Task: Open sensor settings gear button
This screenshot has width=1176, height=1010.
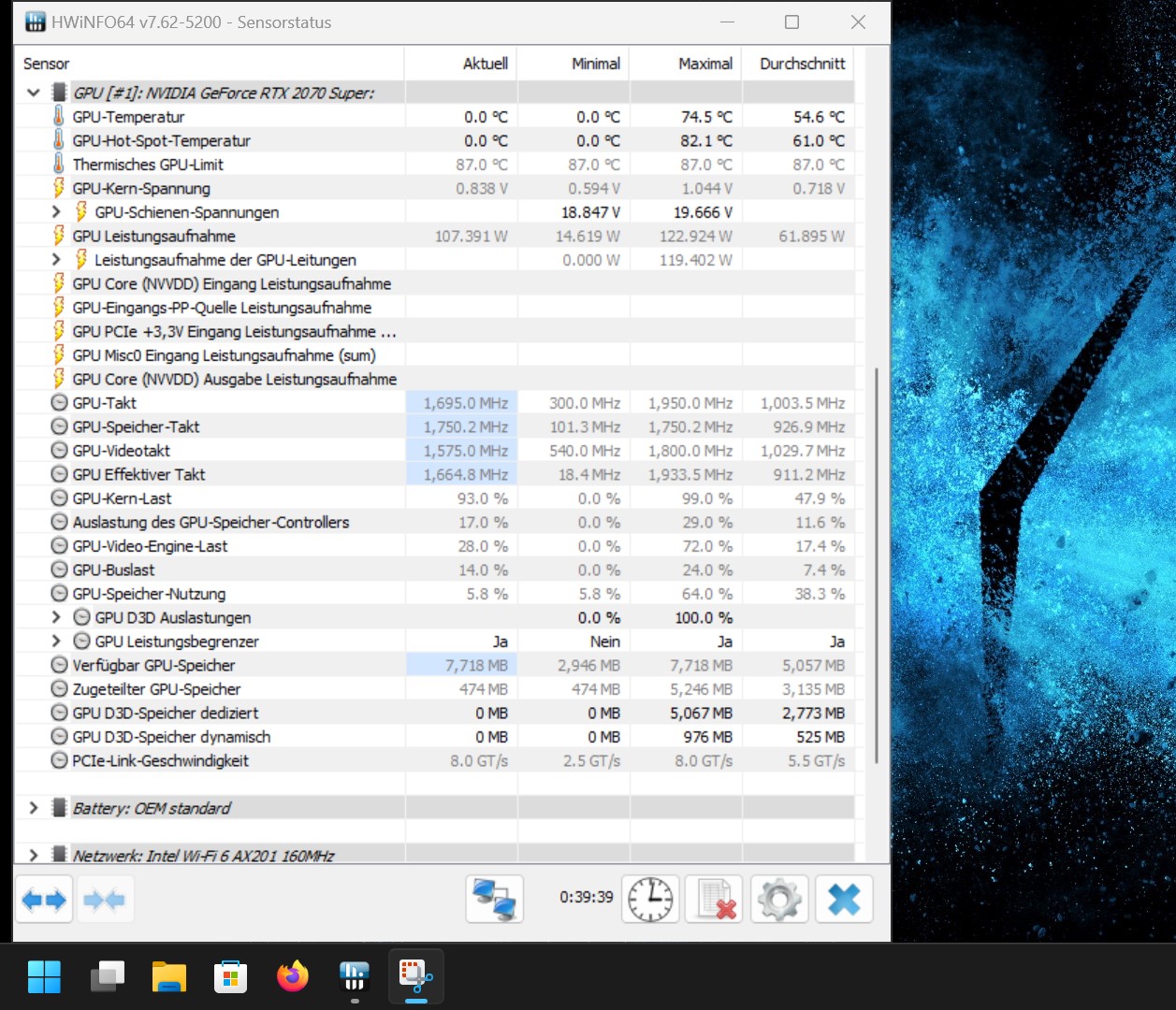Action: (779, 900)
